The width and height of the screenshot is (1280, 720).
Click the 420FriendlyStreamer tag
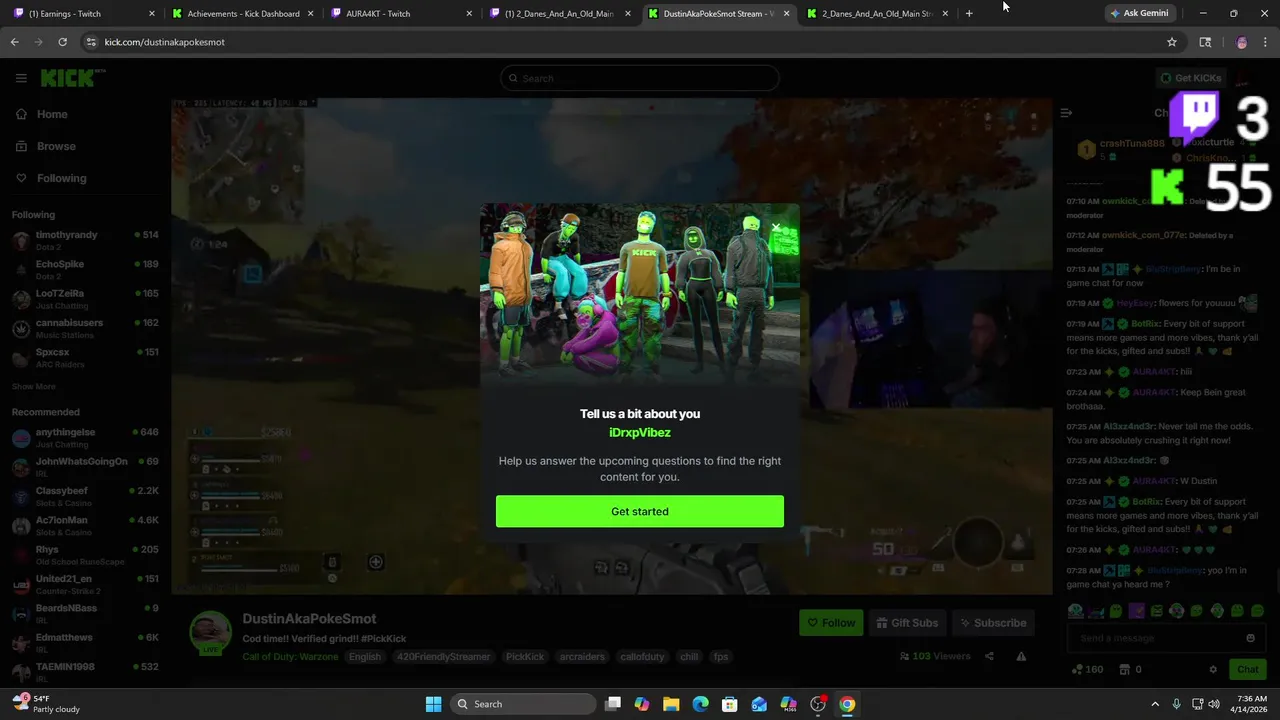(442, 657)
